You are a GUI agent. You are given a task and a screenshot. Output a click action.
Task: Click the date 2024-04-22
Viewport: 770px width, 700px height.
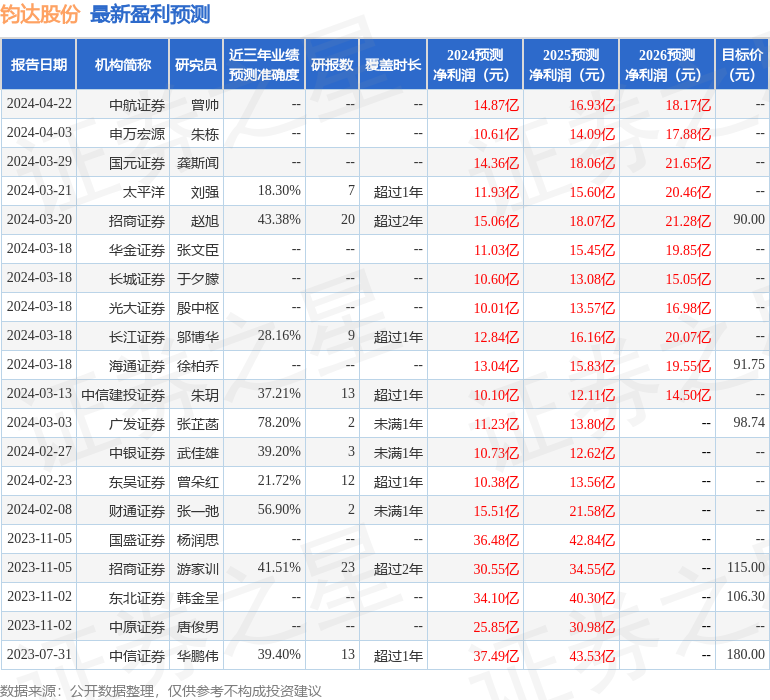click(39, 104)
